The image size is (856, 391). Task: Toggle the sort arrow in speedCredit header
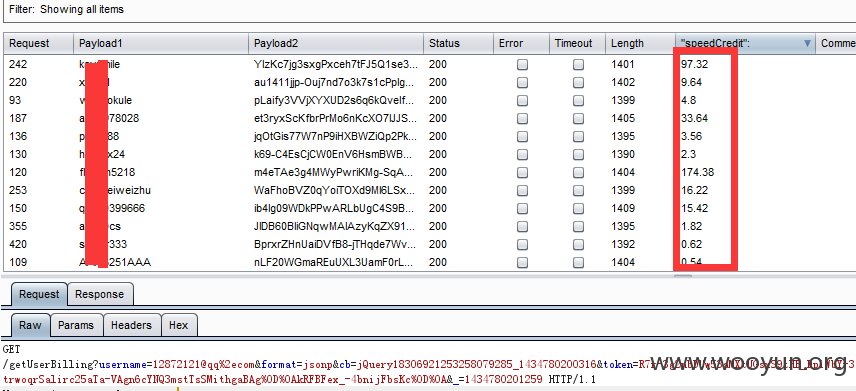pos(807,44)
